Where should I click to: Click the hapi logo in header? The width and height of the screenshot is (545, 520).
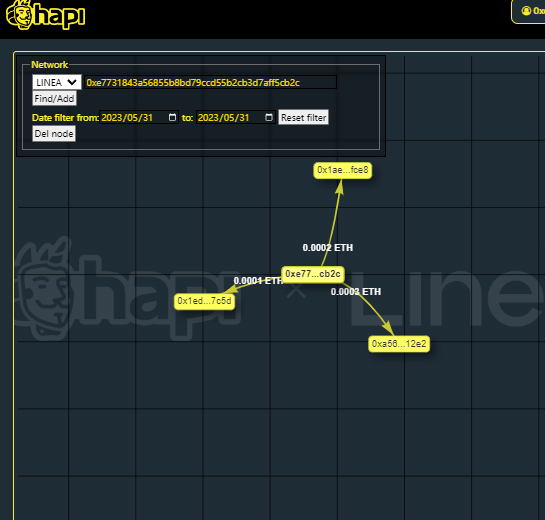(46, 15)
